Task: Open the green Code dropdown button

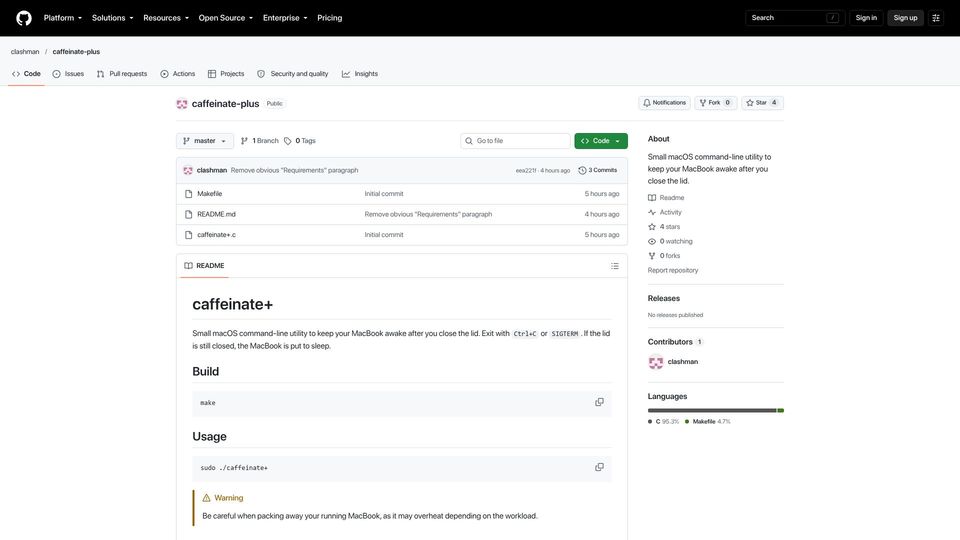Action: (x=601, y=141)
